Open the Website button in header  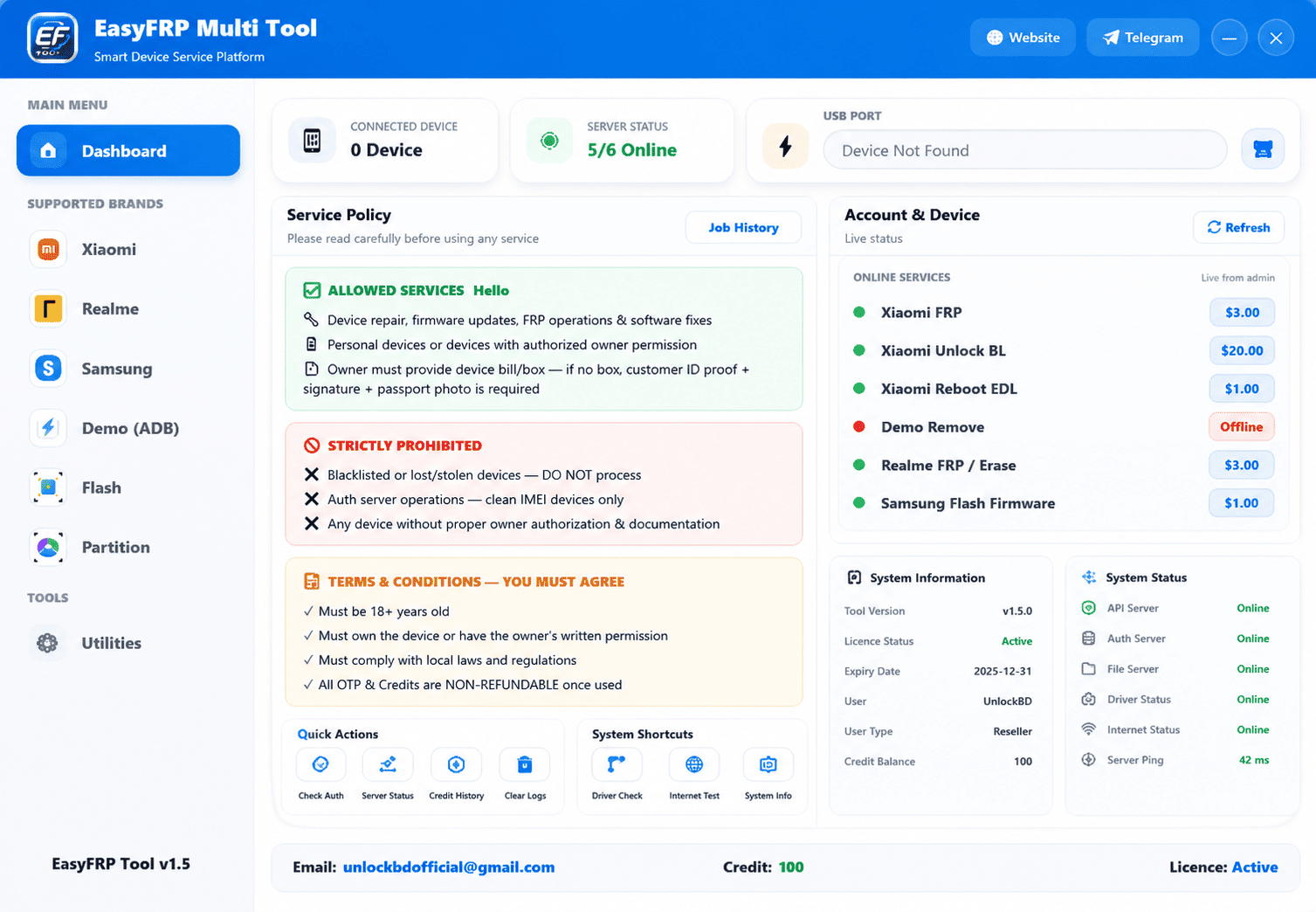tap(1023, 38)
